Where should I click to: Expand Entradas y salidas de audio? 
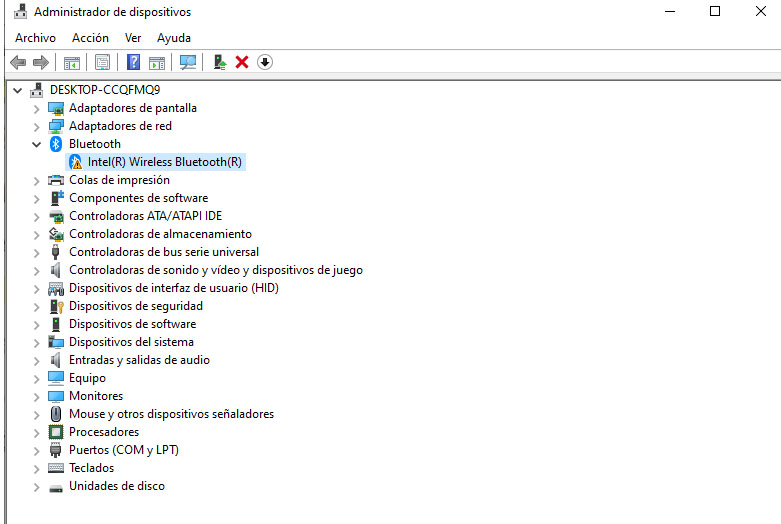click(36, 361)
